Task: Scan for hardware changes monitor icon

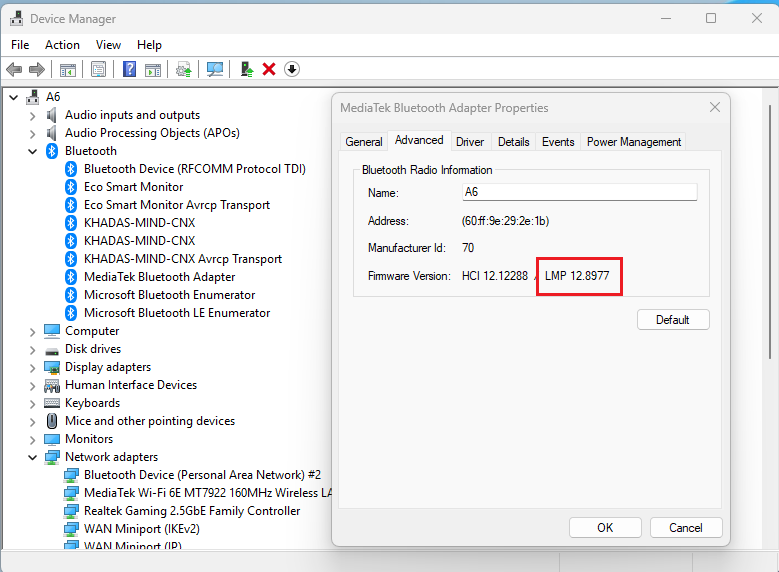Action: coord(215,70)
